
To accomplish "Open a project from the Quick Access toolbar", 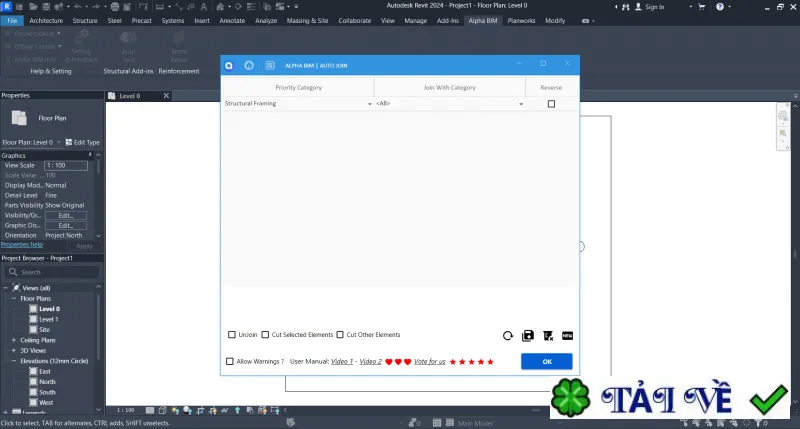I will [33, 7].
